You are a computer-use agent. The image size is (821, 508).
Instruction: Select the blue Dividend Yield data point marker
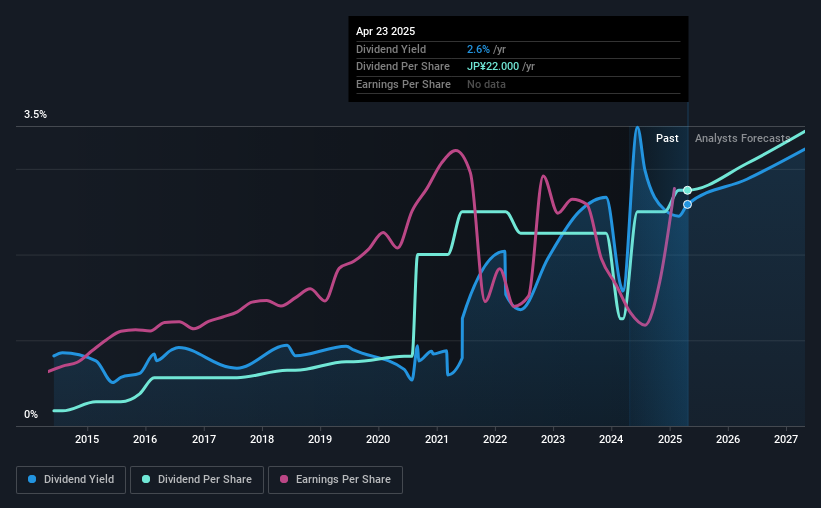pyautogui.click(x=687, y=204)
